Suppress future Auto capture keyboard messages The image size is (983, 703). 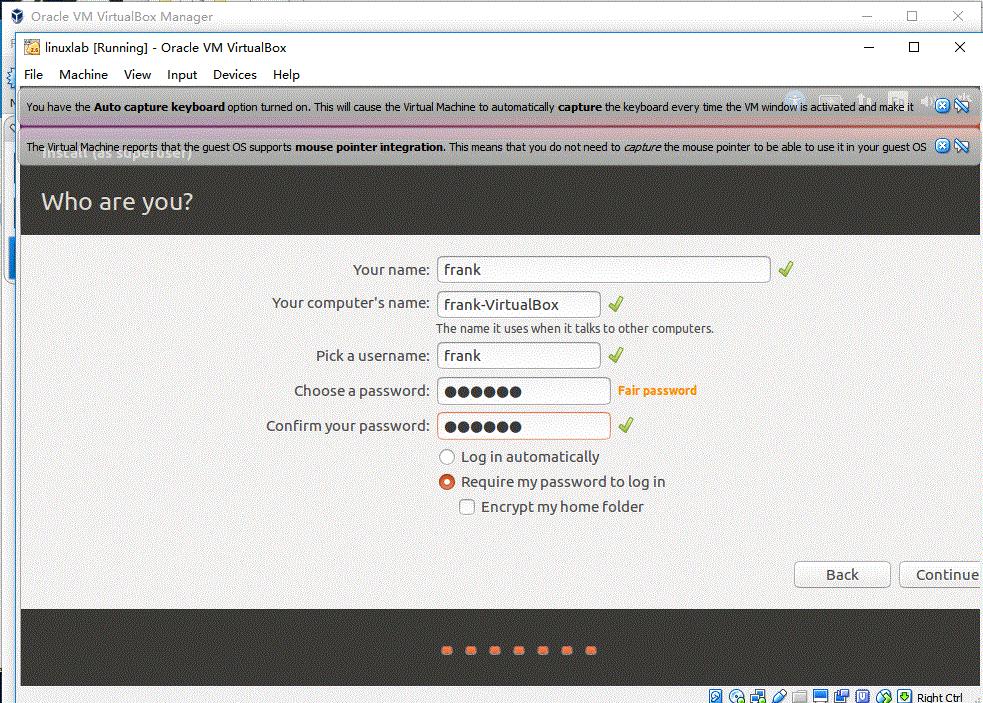click(962, 105)
